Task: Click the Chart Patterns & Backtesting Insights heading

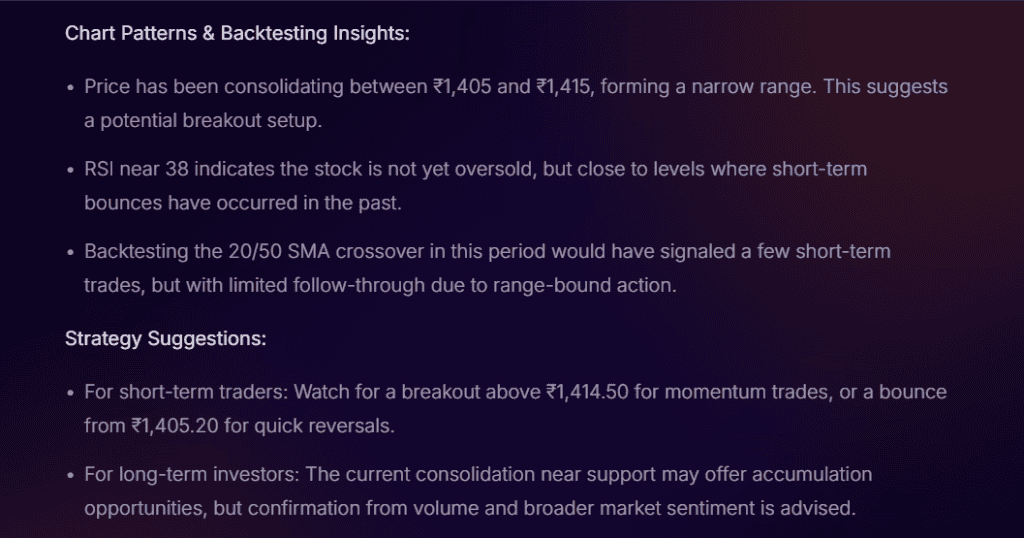Action: pyautogui.click(x=237, y=33)
